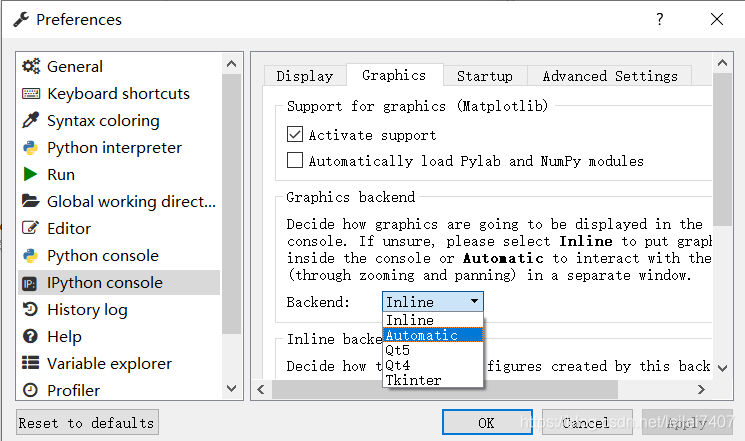
Task: Click the Reset to defaults button
Action: (87, 422)
